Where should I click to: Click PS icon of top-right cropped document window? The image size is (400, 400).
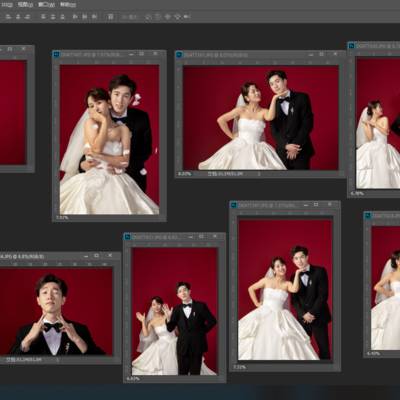(351, 45)
